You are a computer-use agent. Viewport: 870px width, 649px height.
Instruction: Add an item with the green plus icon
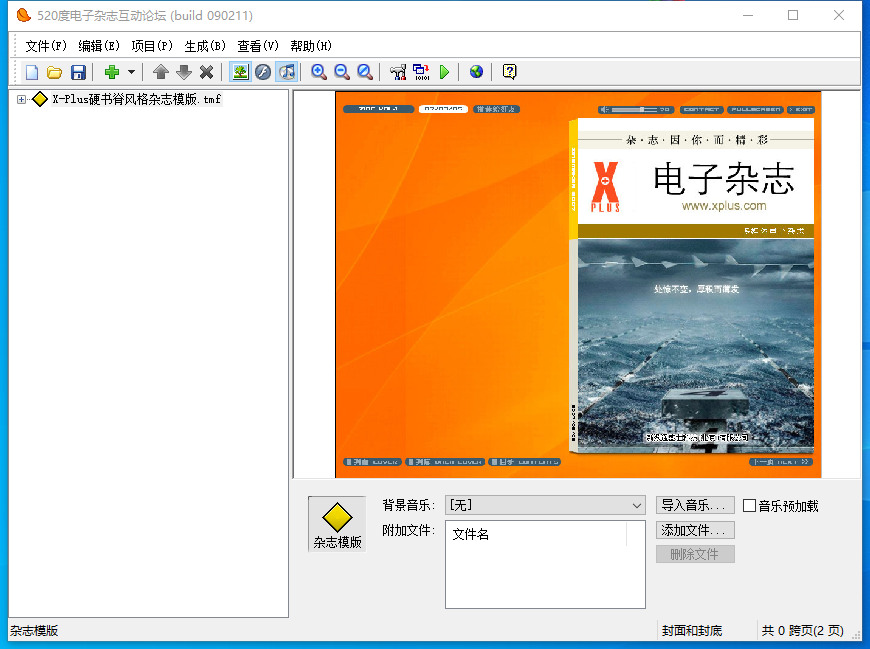tap(112, 72)
